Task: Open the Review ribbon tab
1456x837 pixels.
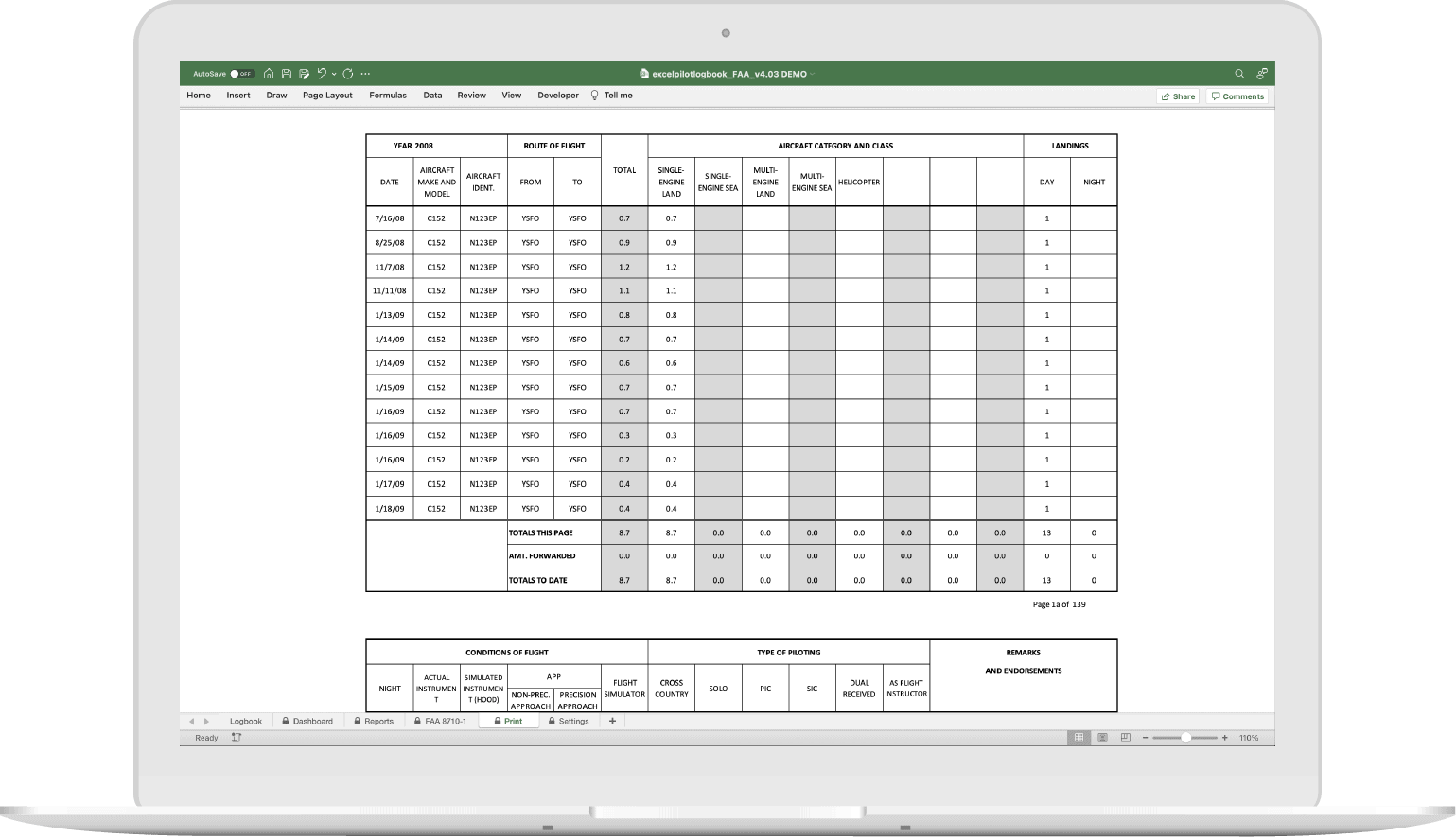Action: tap(471, 96)
